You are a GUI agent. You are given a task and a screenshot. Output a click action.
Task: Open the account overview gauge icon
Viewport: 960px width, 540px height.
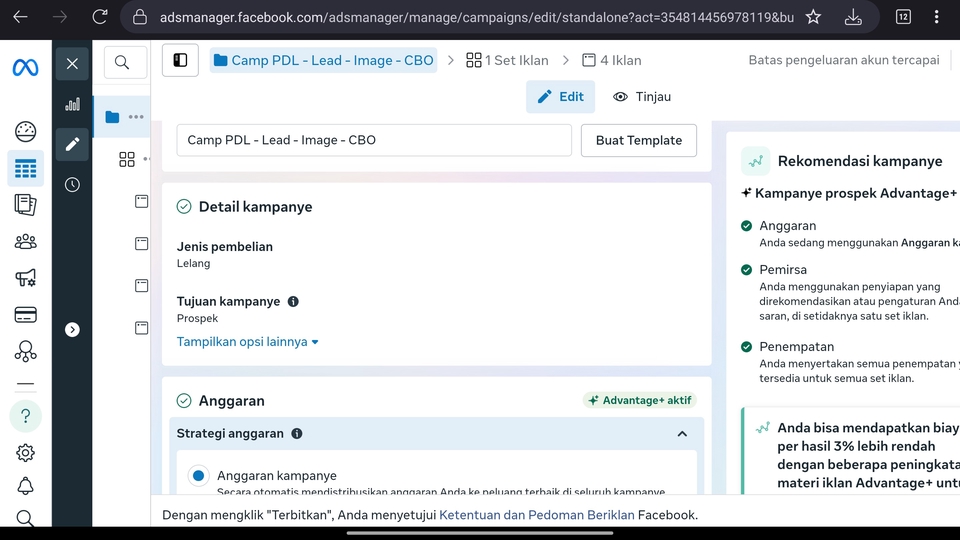tap(25, 132)
